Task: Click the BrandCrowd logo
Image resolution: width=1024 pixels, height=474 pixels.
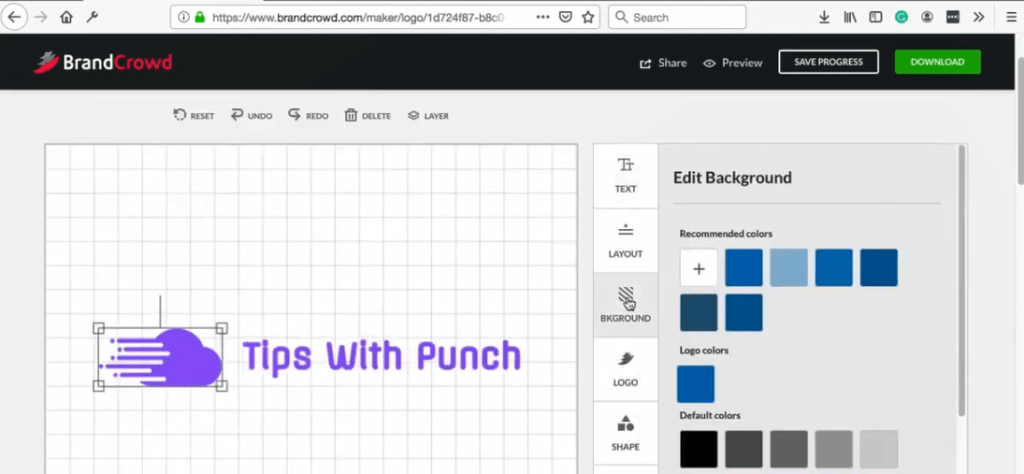Action: 103,62
